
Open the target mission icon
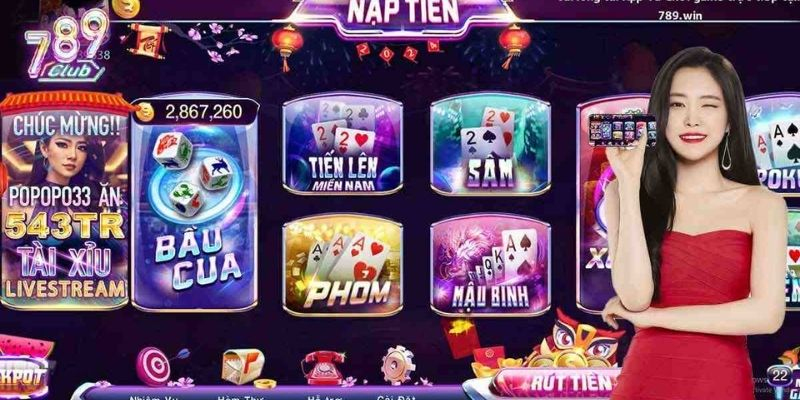[x=154, y=366]
